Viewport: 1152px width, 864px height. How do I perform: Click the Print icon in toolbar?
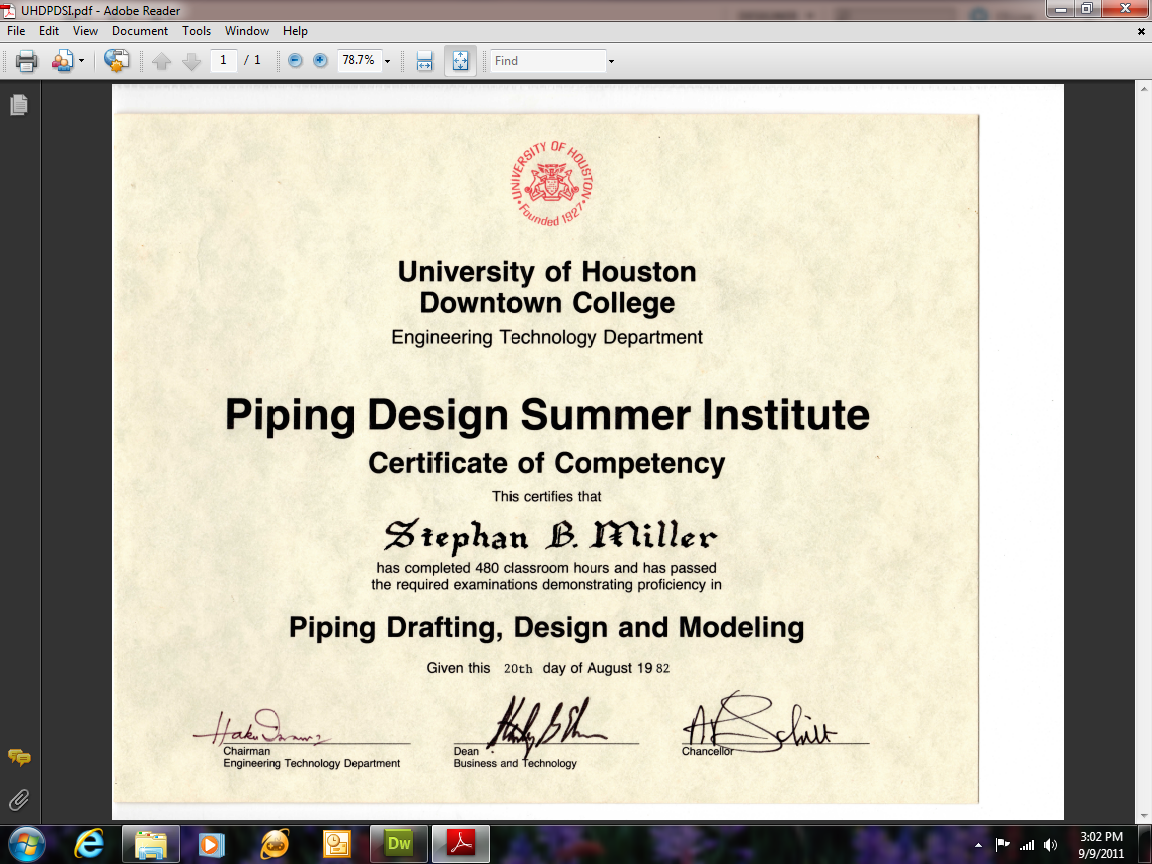click(x=26, y=61)
